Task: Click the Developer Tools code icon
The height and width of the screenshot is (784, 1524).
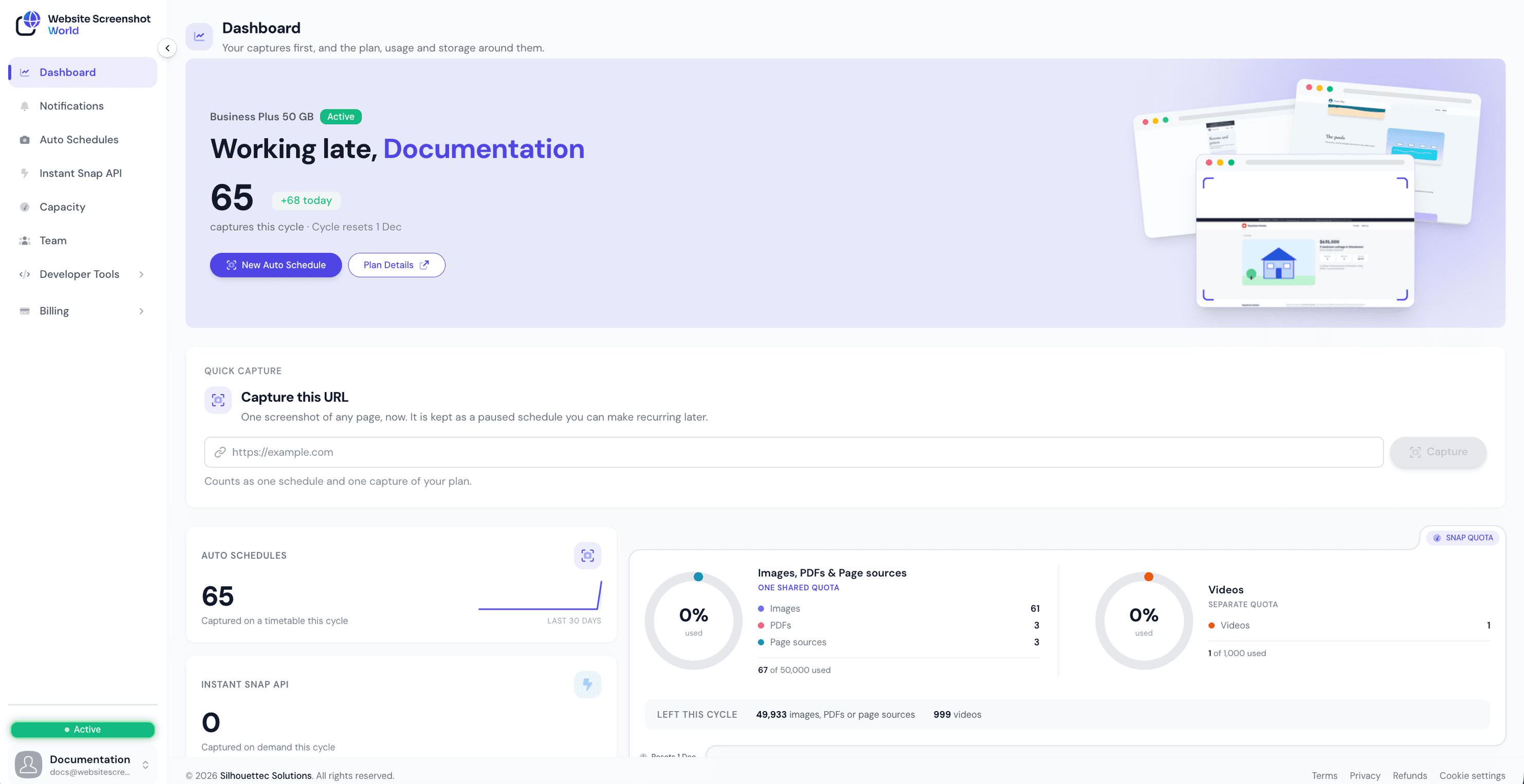Action: click(x=25, y=274)
